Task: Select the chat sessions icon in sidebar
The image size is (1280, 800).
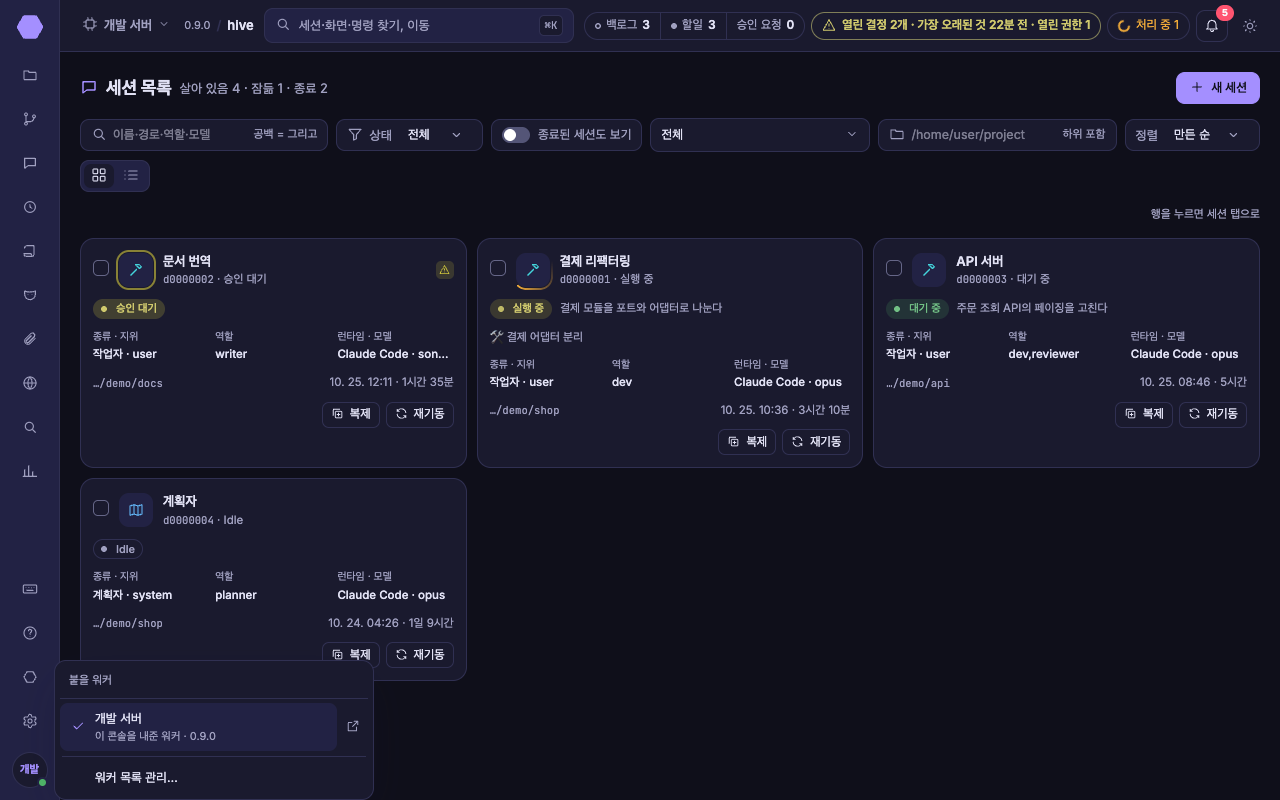Action: [x=30, y=163]
